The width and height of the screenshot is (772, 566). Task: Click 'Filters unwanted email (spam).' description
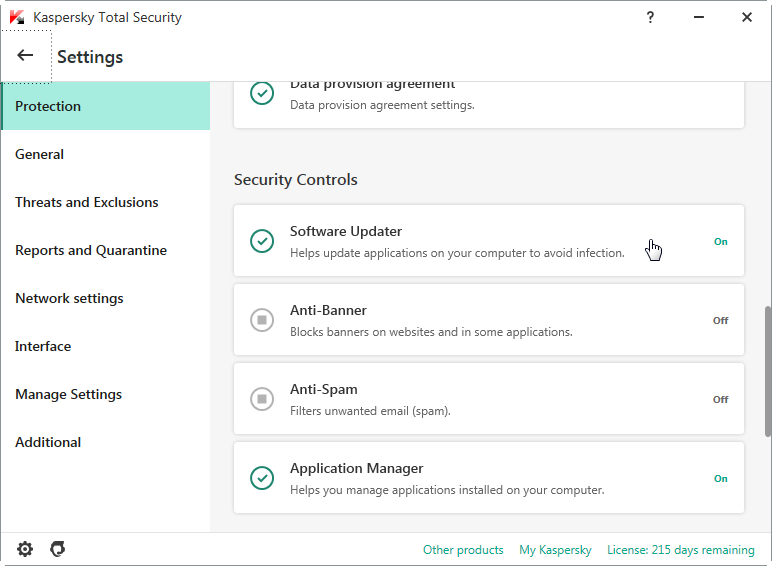(370, 411)
